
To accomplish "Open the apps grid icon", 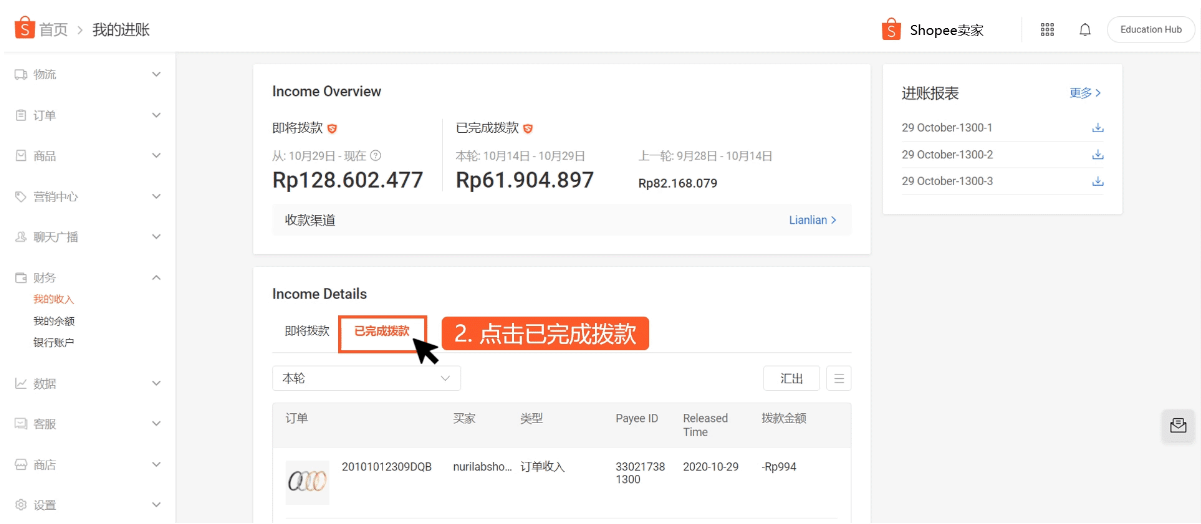I will pos(1047,30).
